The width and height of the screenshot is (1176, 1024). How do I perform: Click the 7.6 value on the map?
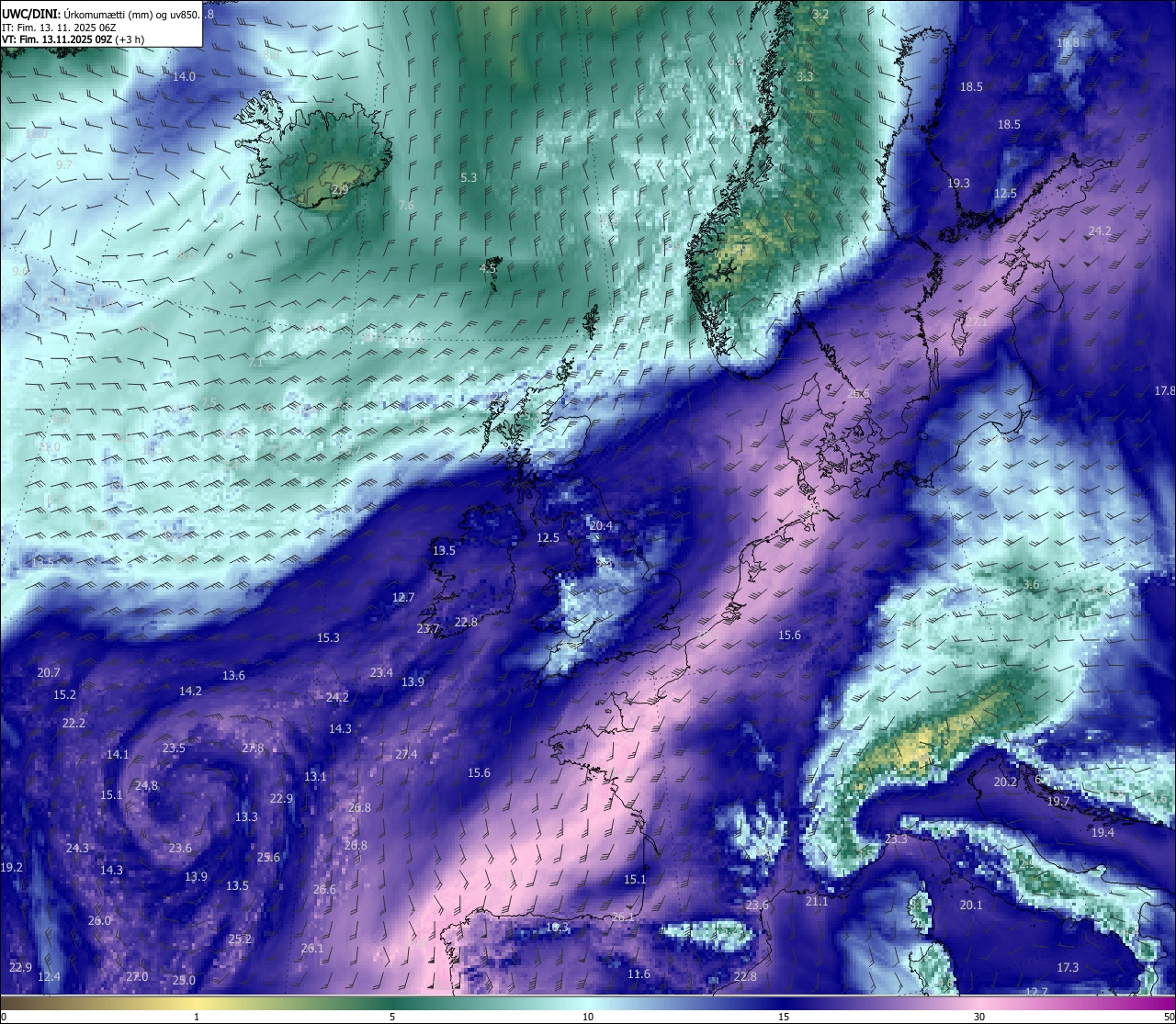point(406,205)
